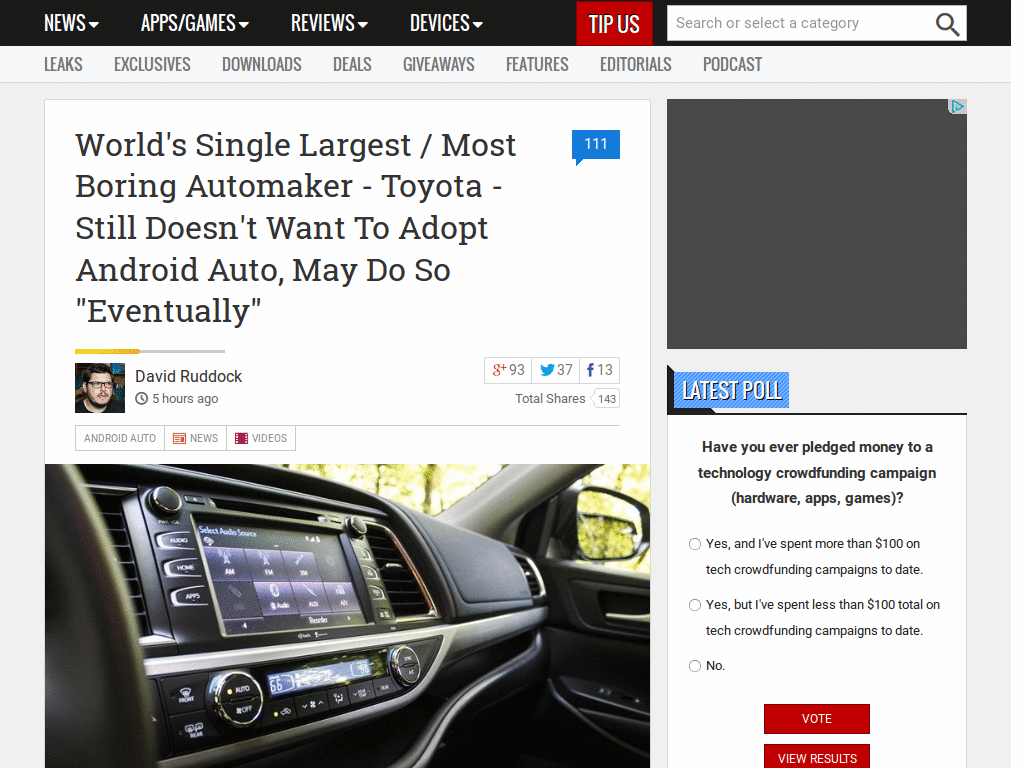This screenshot has height=768, width=1024.
Task: Submit the poll with VOTE button
Action: pyautogui.click(x=816, y=719)
